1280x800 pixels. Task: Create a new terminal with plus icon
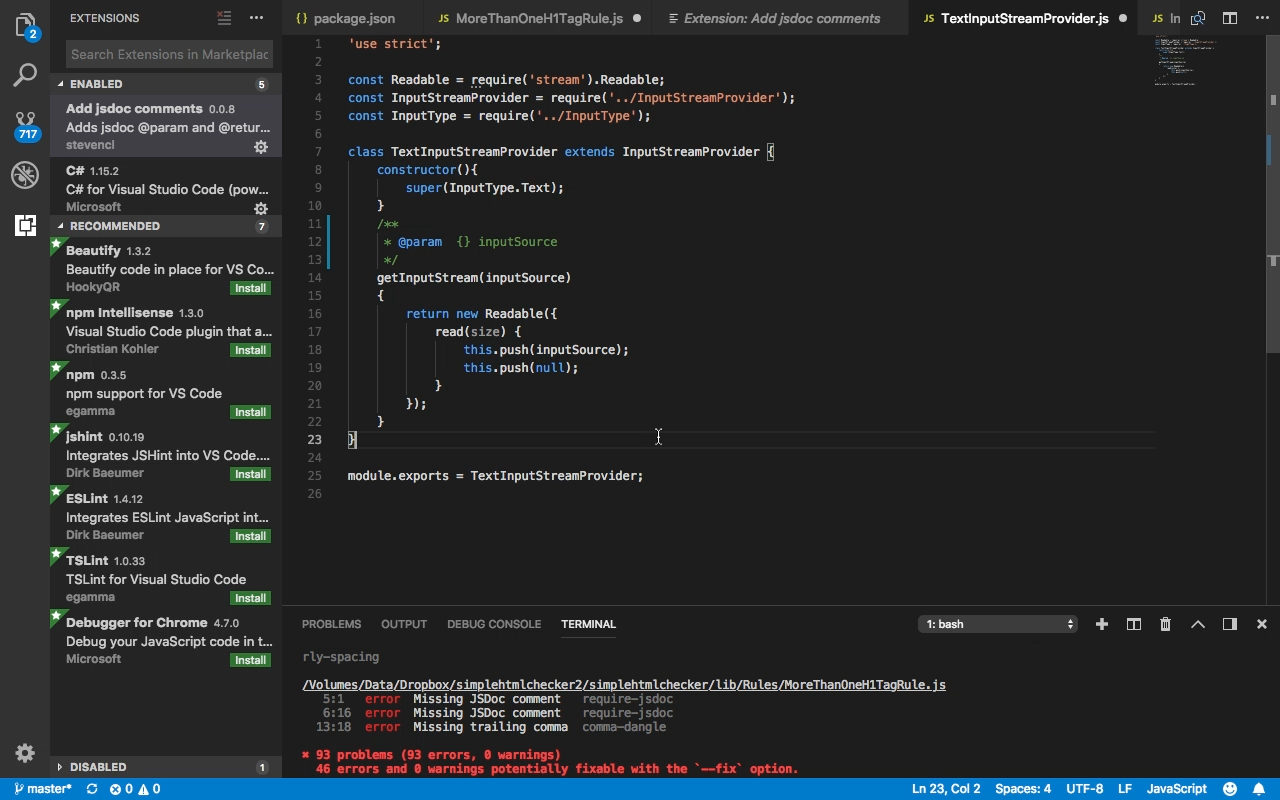click(x=1102, y=624)
